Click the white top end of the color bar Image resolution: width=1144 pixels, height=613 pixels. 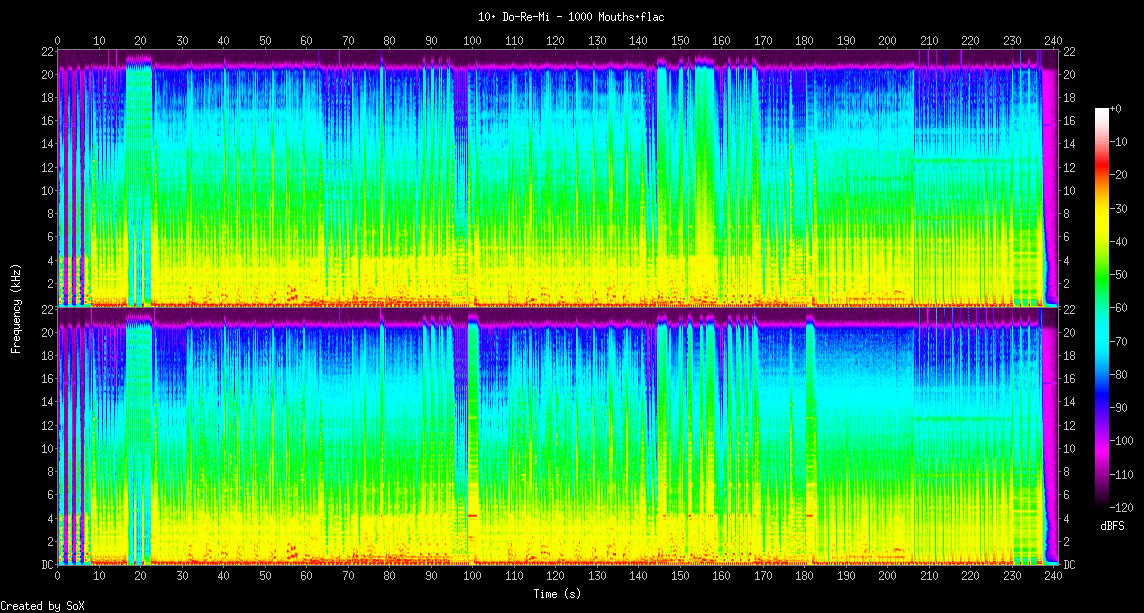pos(1101,111)
